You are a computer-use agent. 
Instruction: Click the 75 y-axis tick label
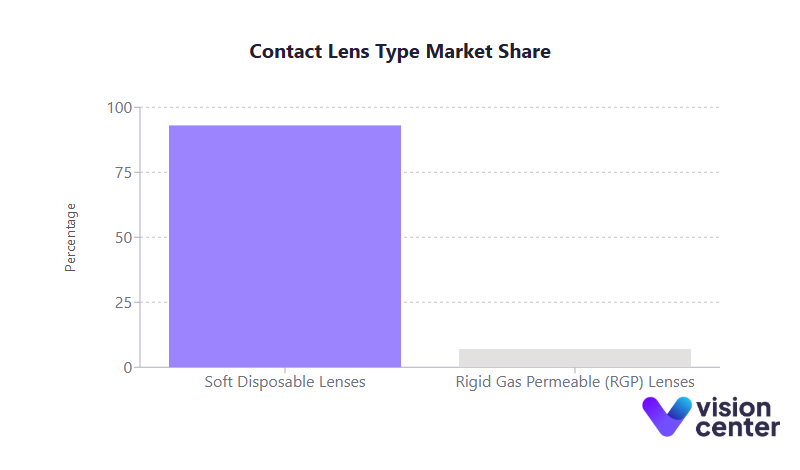124,173
